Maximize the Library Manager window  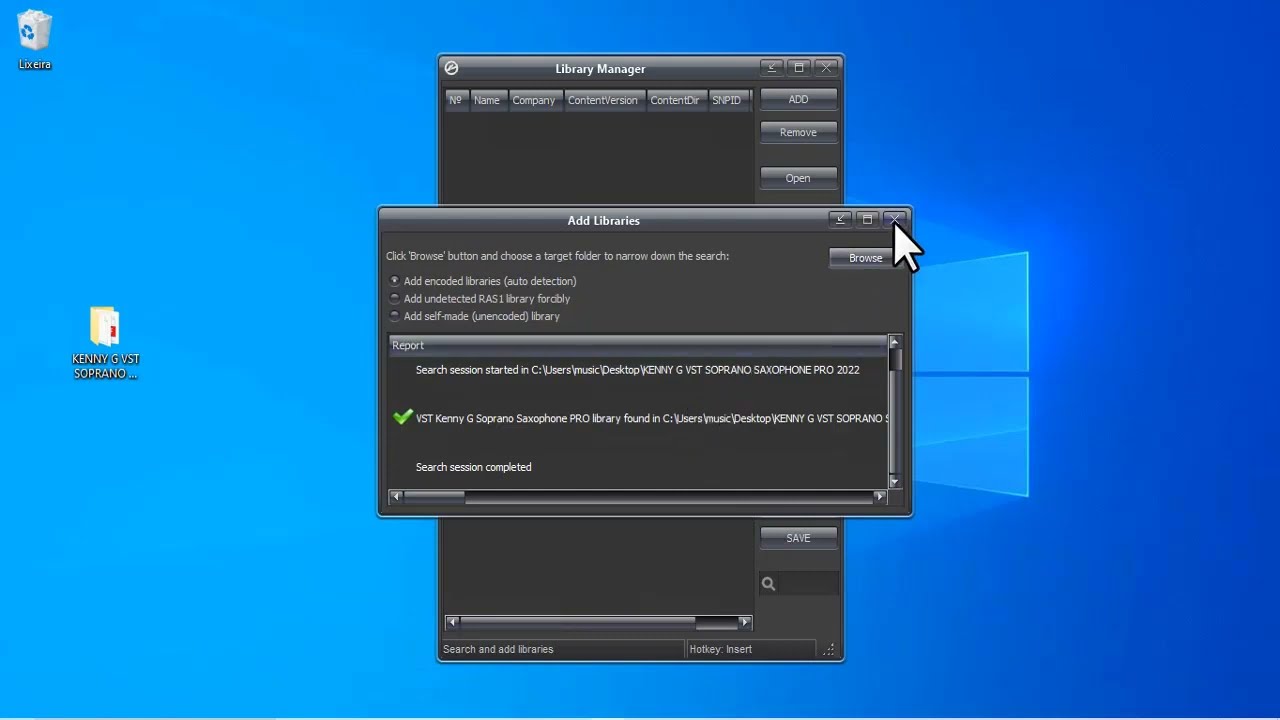(x=798, y=67)
